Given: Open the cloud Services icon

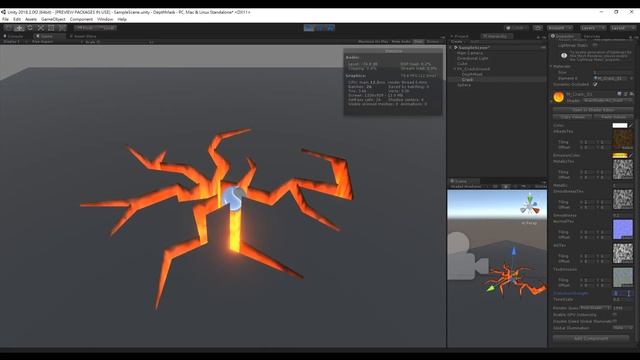Looking at the screenshot, I should click(538, 28).
